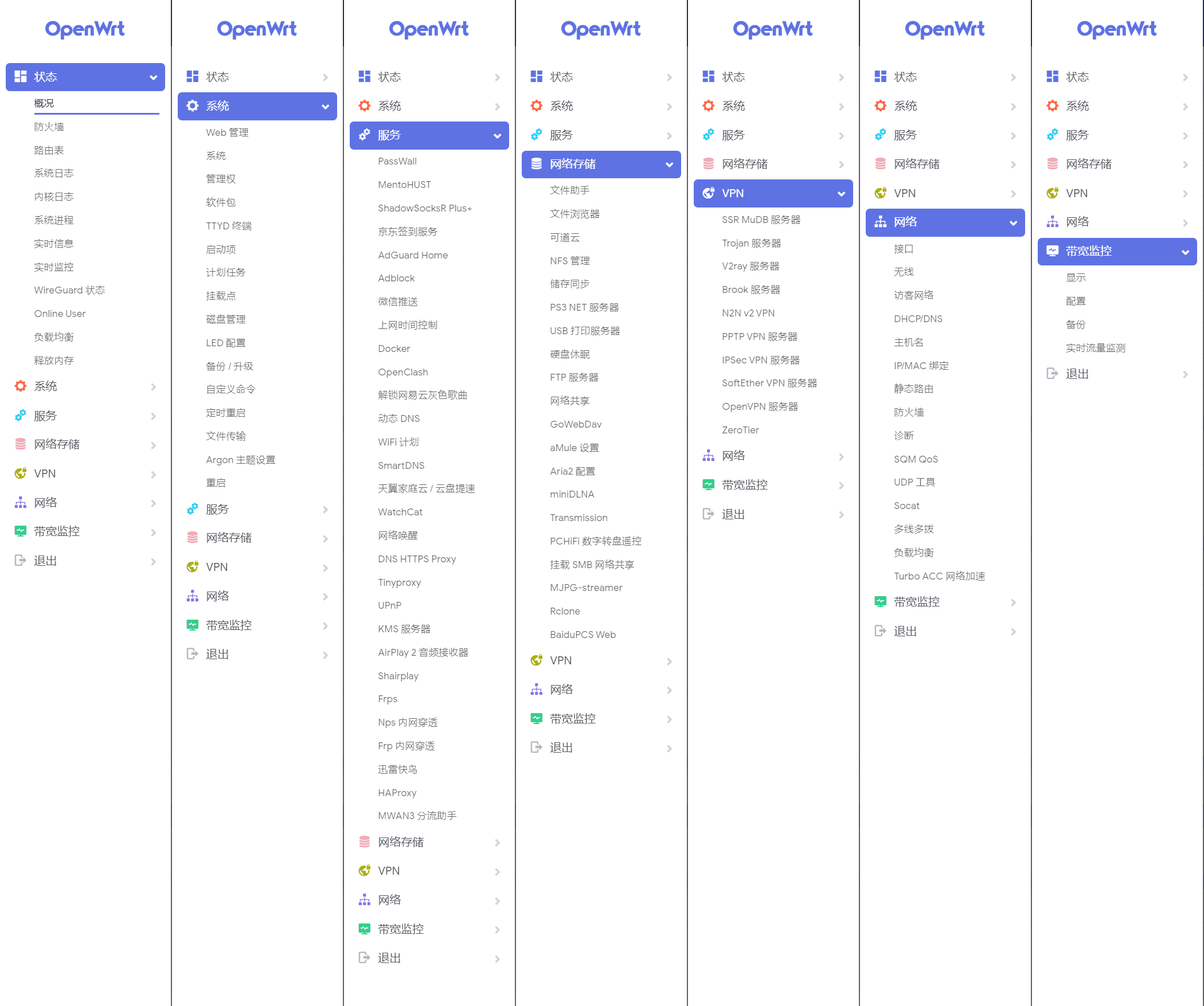This screenshot has width=1204, height=1006.
Task: Click the 网络 icon in the panel with 服务 expanded
Action: click(365, 900)
